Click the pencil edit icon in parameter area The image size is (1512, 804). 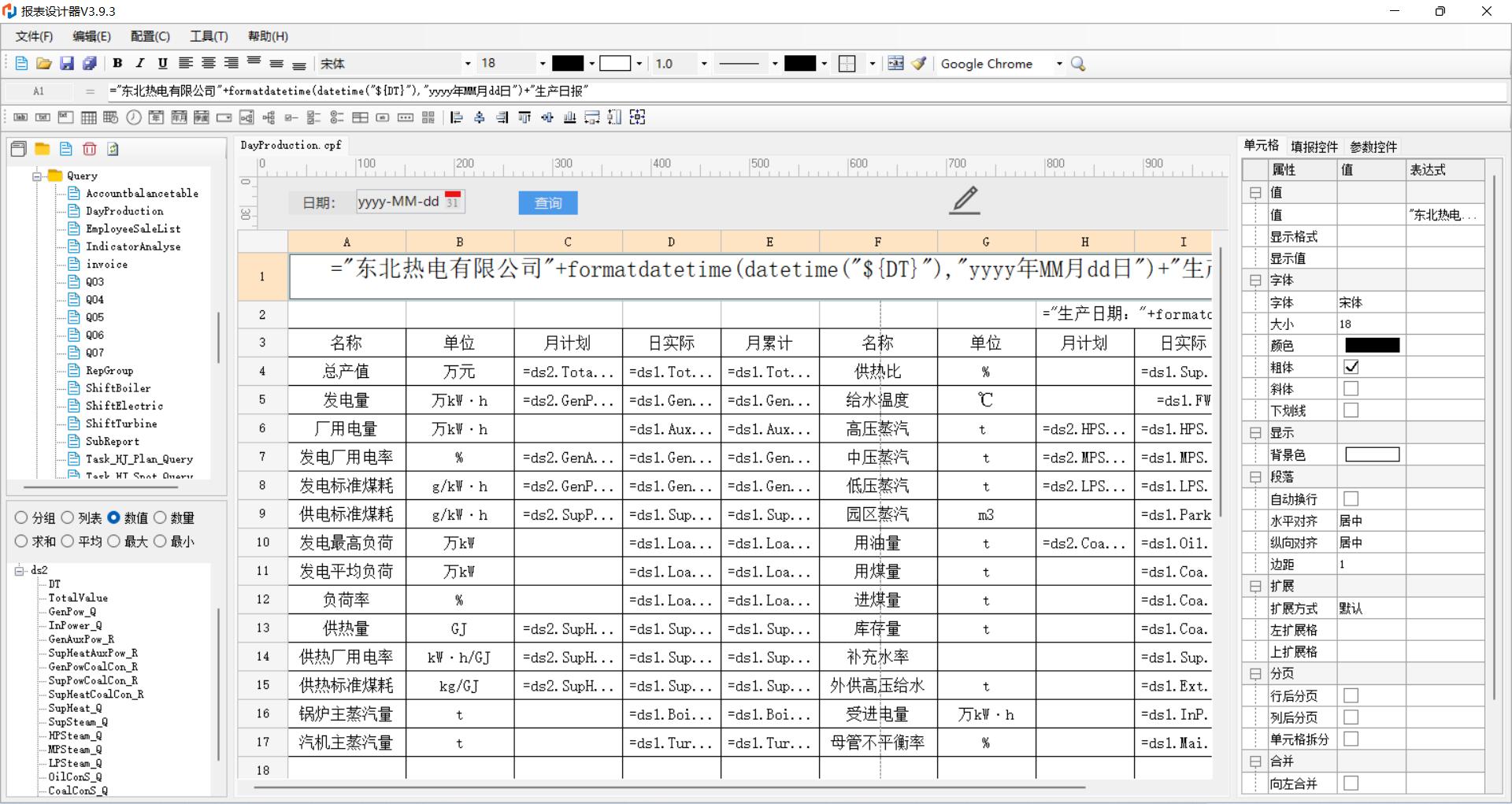pos(965,200)
